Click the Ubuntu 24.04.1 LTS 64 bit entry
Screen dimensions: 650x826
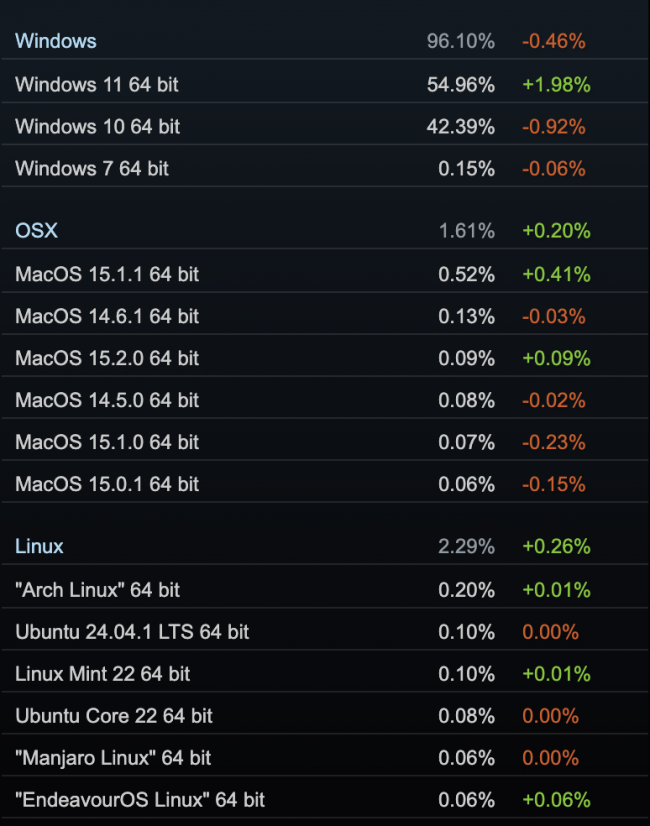coord(132,632)
